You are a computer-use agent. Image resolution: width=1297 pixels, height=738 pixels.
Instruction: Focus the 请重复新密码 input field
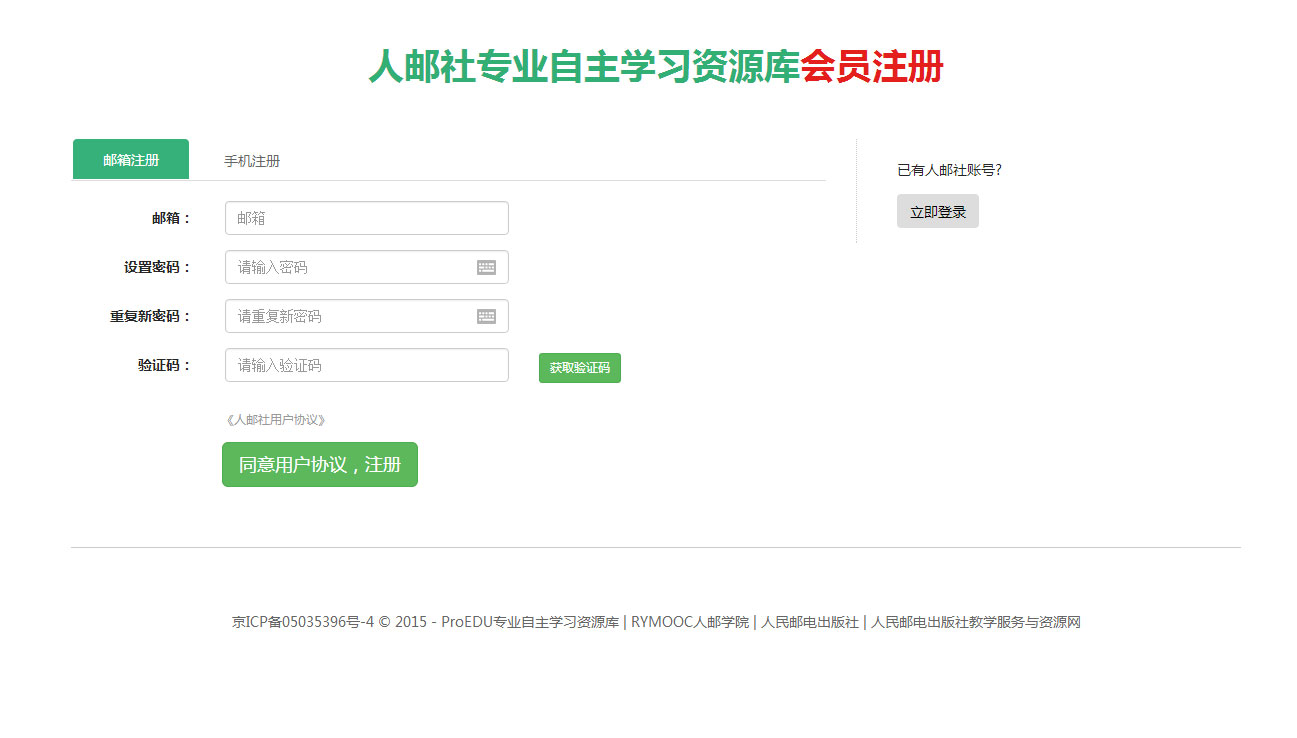tap(350, 316)
